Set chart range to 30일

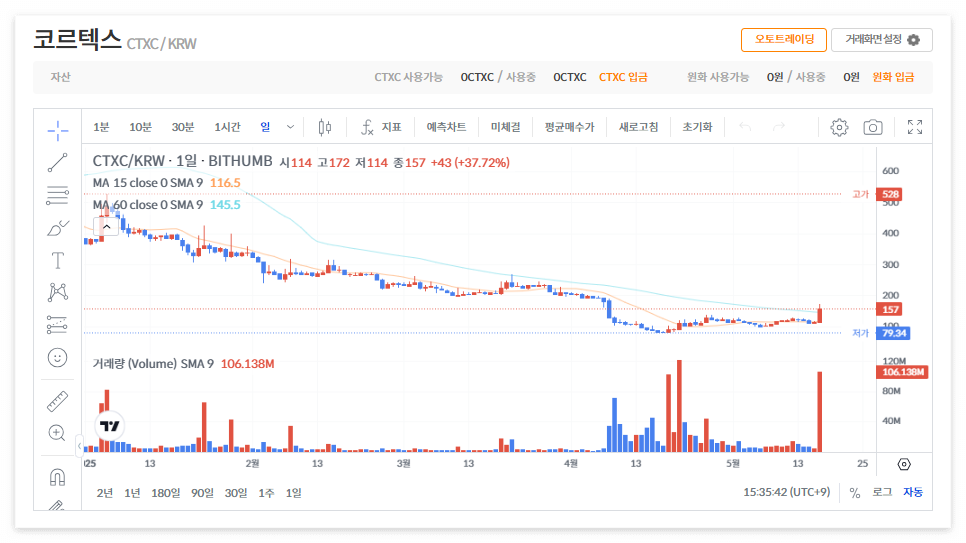tap(236, 493)
